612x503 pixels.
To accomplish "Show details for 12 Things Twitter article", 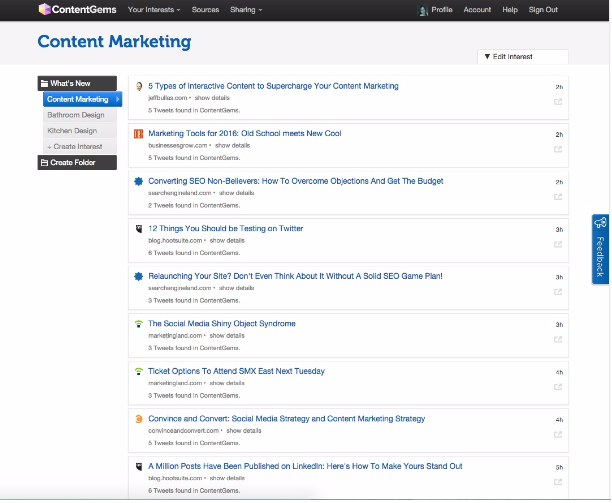I will [x=227, y=241].
